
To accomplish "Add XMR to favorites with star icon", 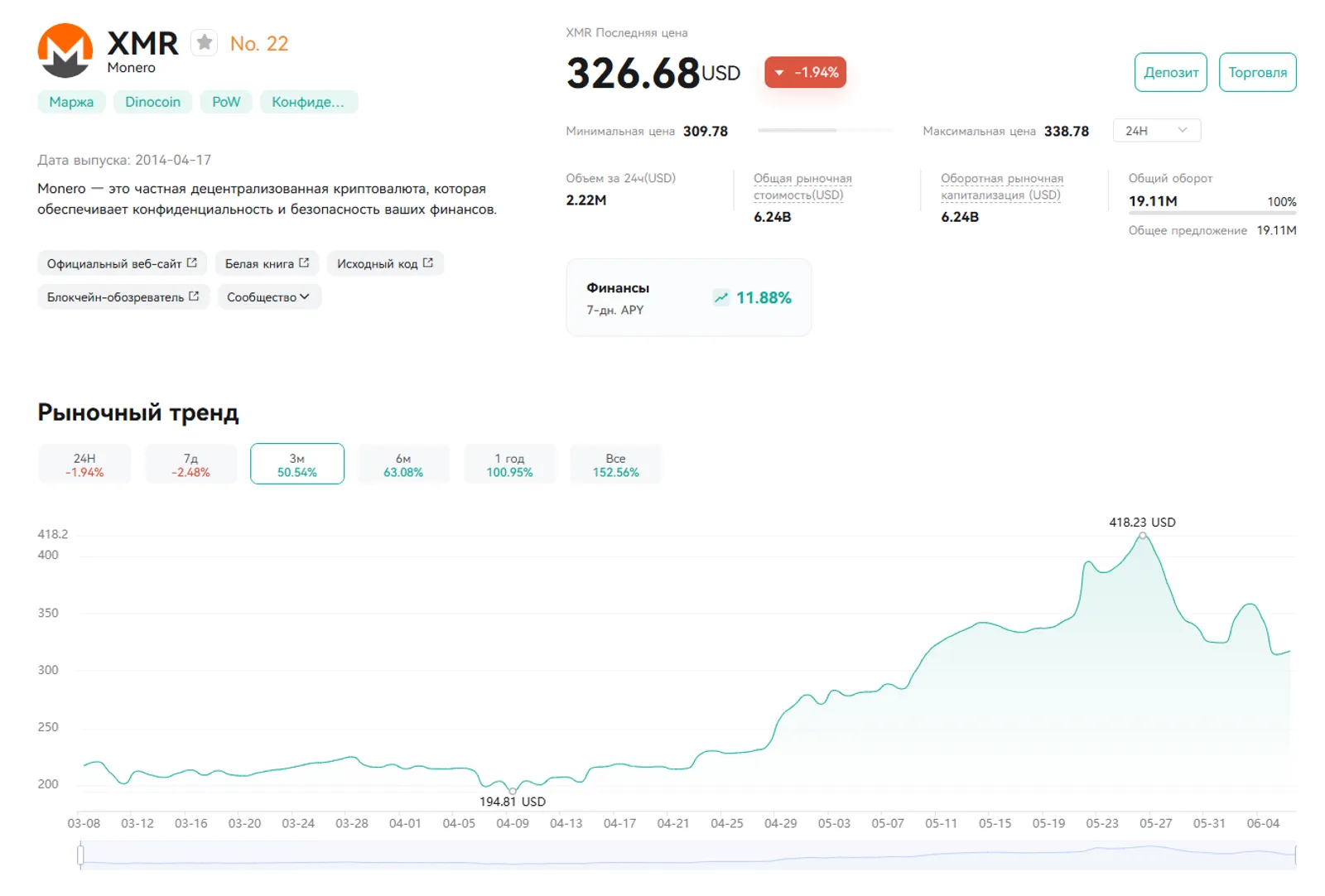I will 205,42.
